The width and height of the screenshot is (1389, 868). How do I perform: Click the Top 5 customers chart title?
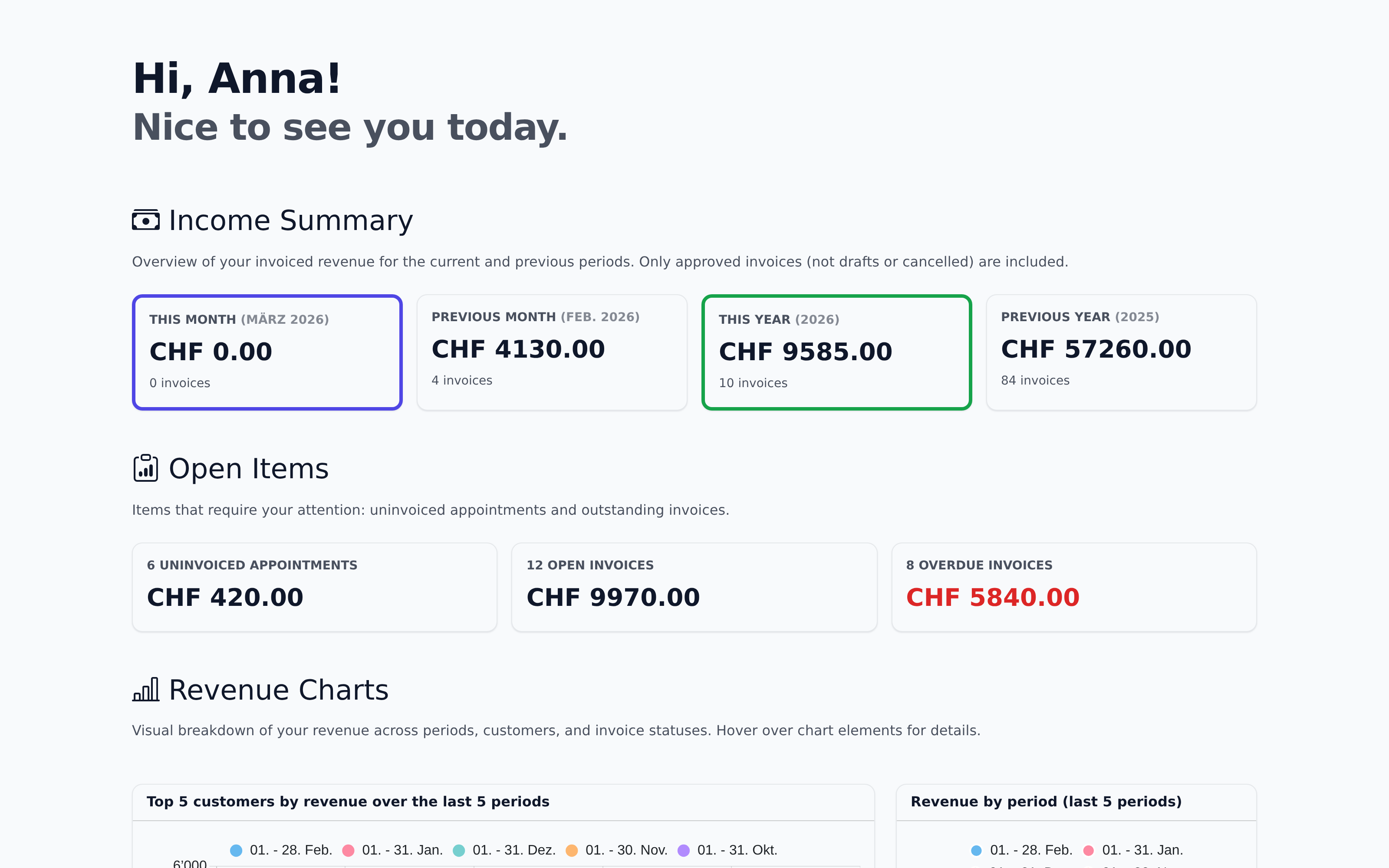348,802
